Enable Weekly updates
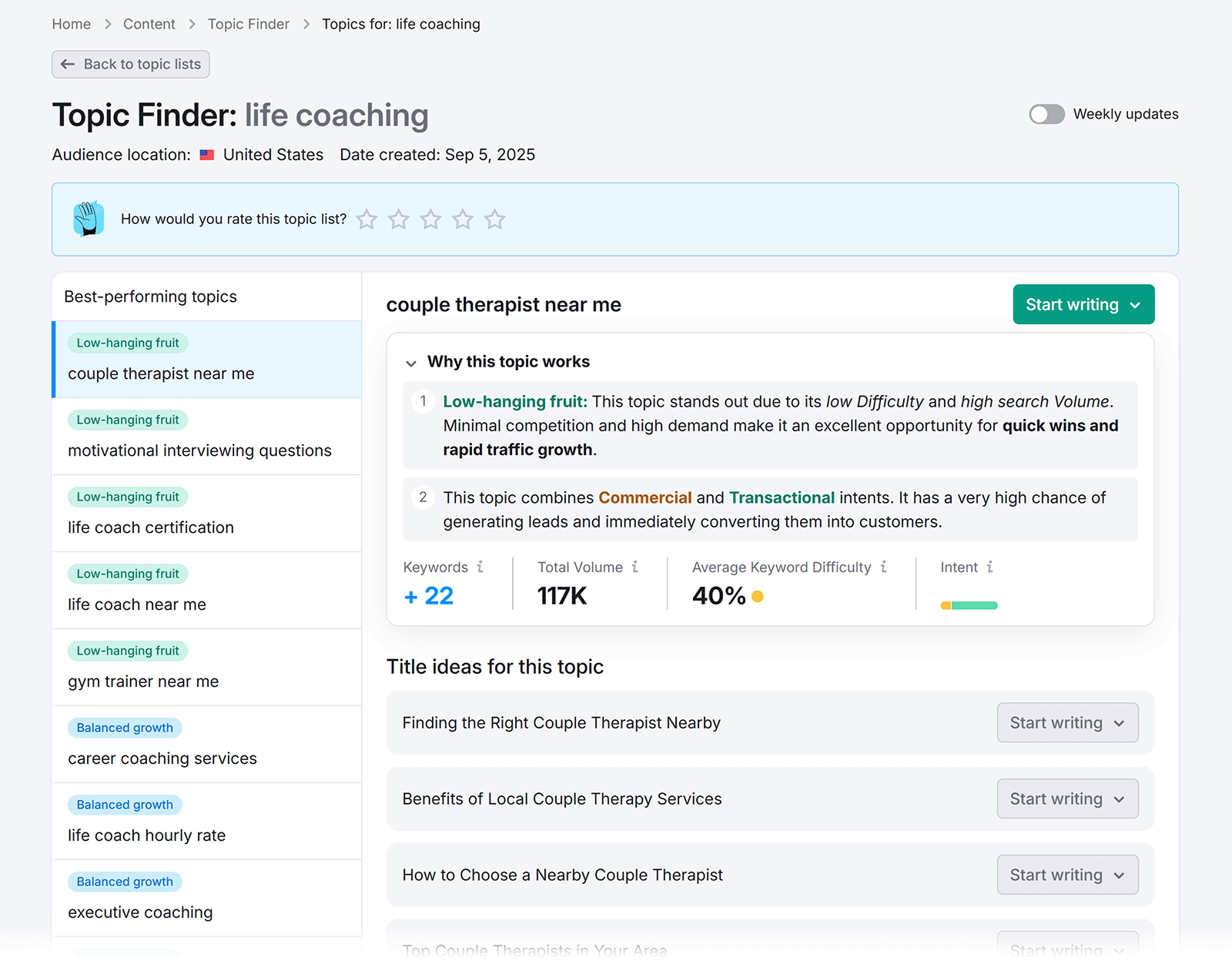Screen dimensions: 1232x961 click(1046, 114)
